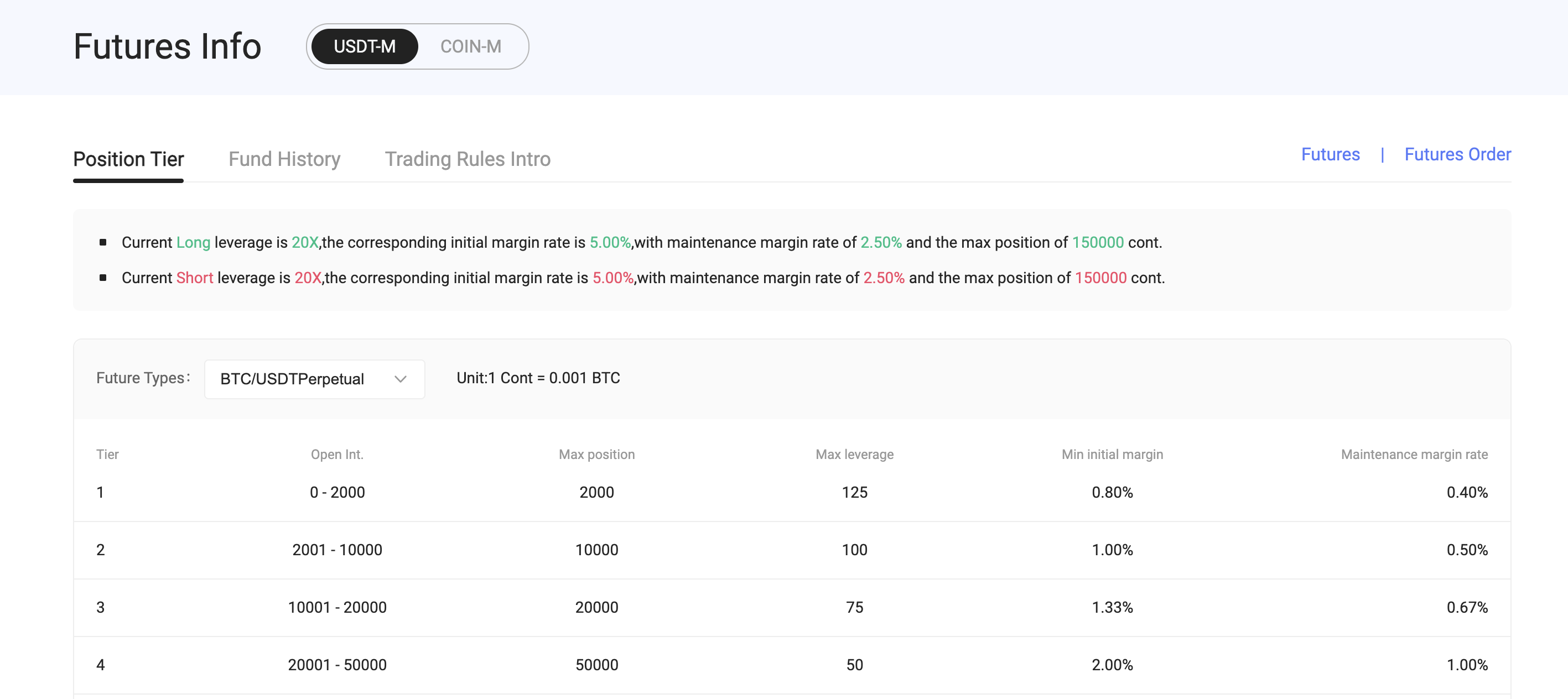Click the Min initial margin column header
This screenshot has height=699, width=1568.
[x=1112, y=455]
